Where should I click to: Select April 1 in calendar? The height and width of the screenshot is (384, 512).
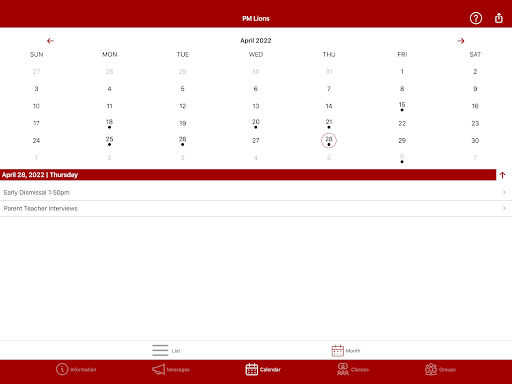click(x=402, y=71)
